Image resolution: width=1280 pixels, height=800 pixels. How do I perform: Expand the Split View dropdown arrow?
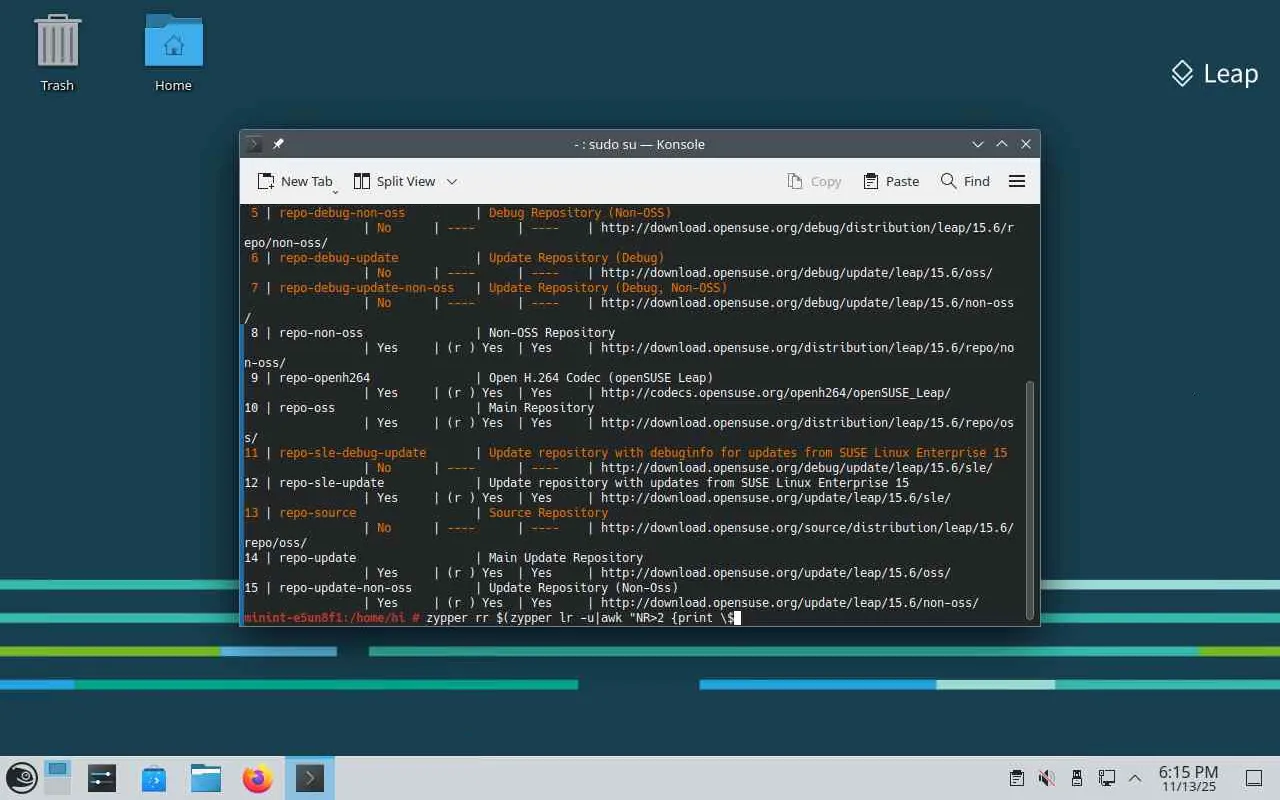click(451, 181)
